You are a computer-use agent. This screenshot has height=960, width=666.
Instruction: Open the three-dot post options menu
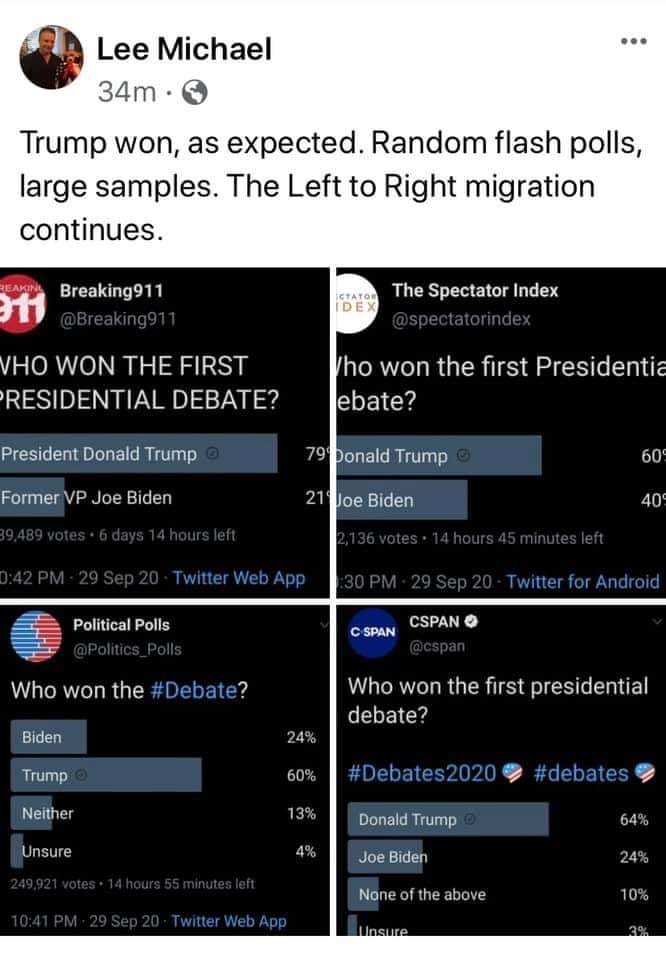634,42
